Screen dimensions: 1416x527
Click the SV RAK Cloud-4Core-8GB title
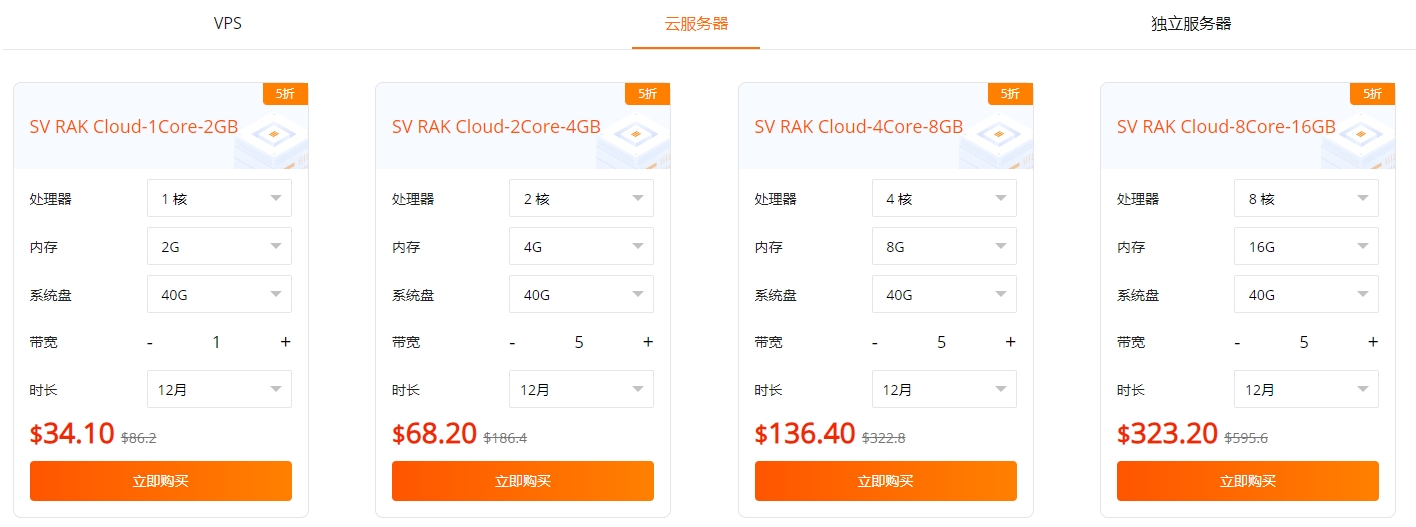(x=859, y=127)
